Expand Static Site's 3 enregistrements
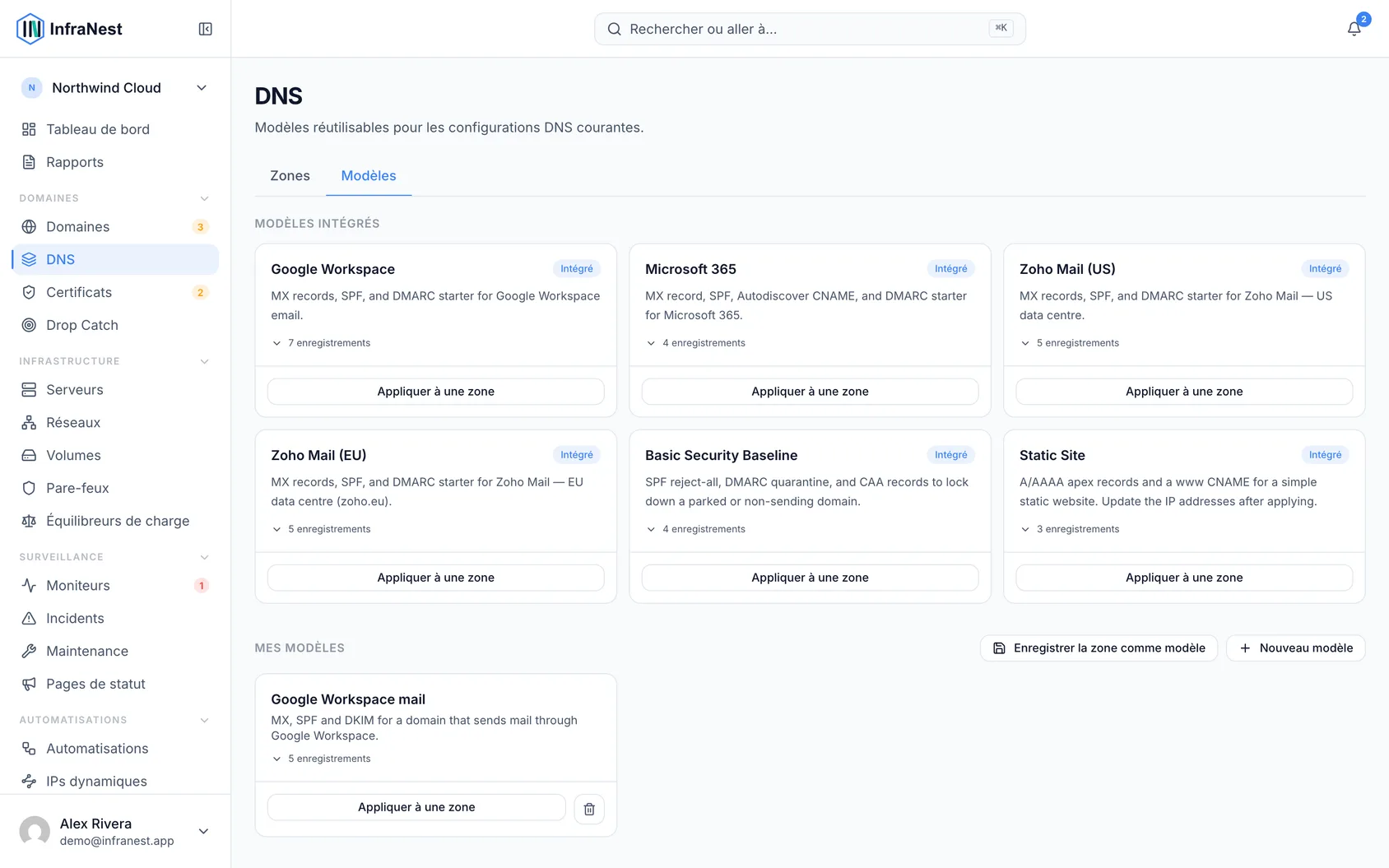Image resolution: width=1389 pixels, height=868 pixels. tap(1070, 529)
